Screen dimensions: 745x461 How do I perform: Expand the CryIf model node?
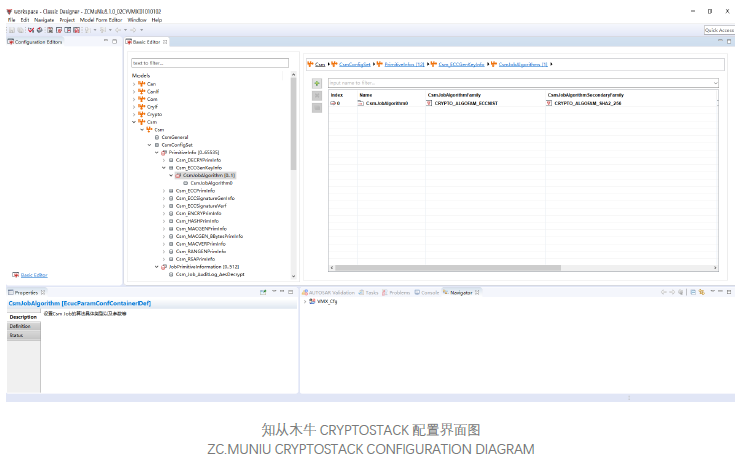(x=134, y=107)
